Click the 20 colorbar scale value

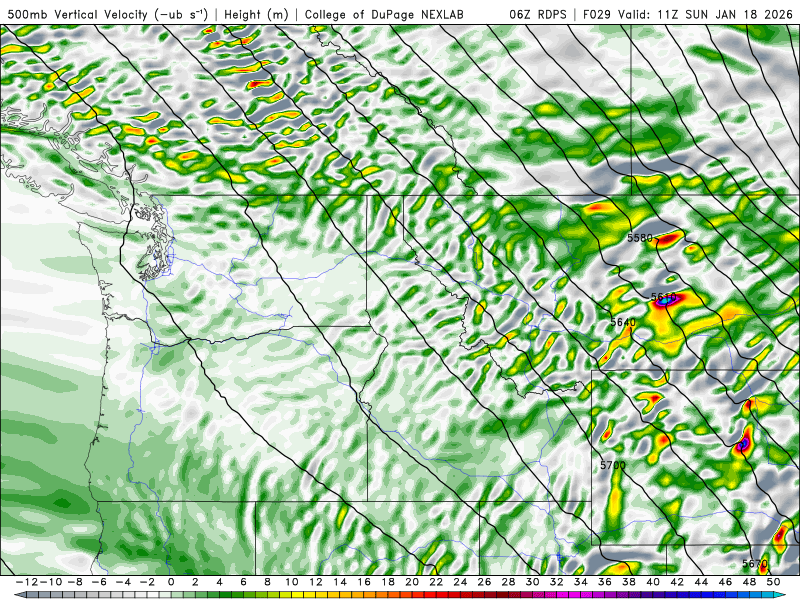(x=412, y=582)
